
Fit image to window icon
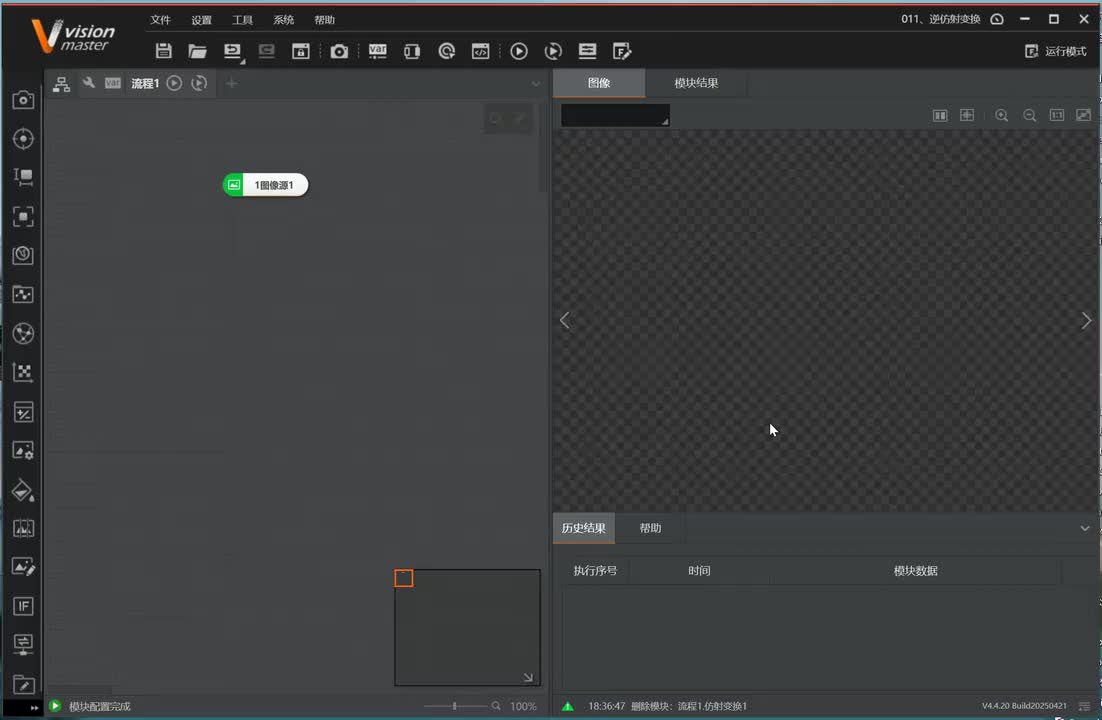point(1083,115)
